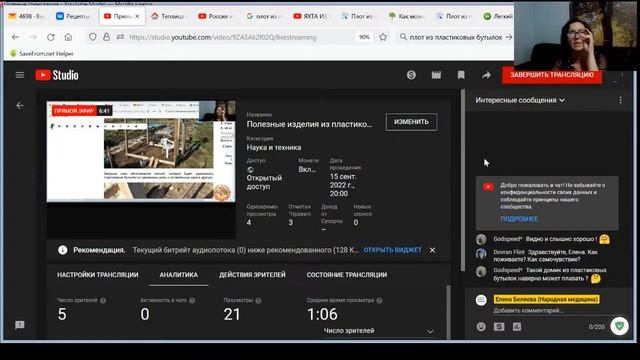This screenshot has width=640, height=360.
Task: Click the Изменить button
Action: (x=411, y=122)
